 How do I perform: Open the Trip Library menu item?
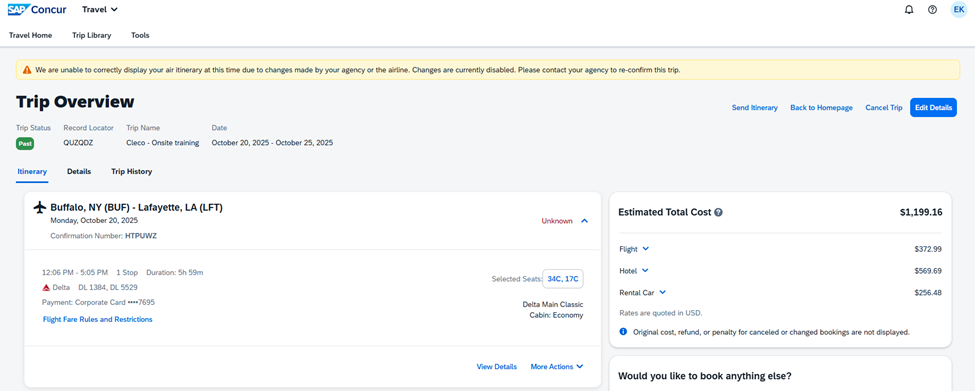click(x=91, y=35)
